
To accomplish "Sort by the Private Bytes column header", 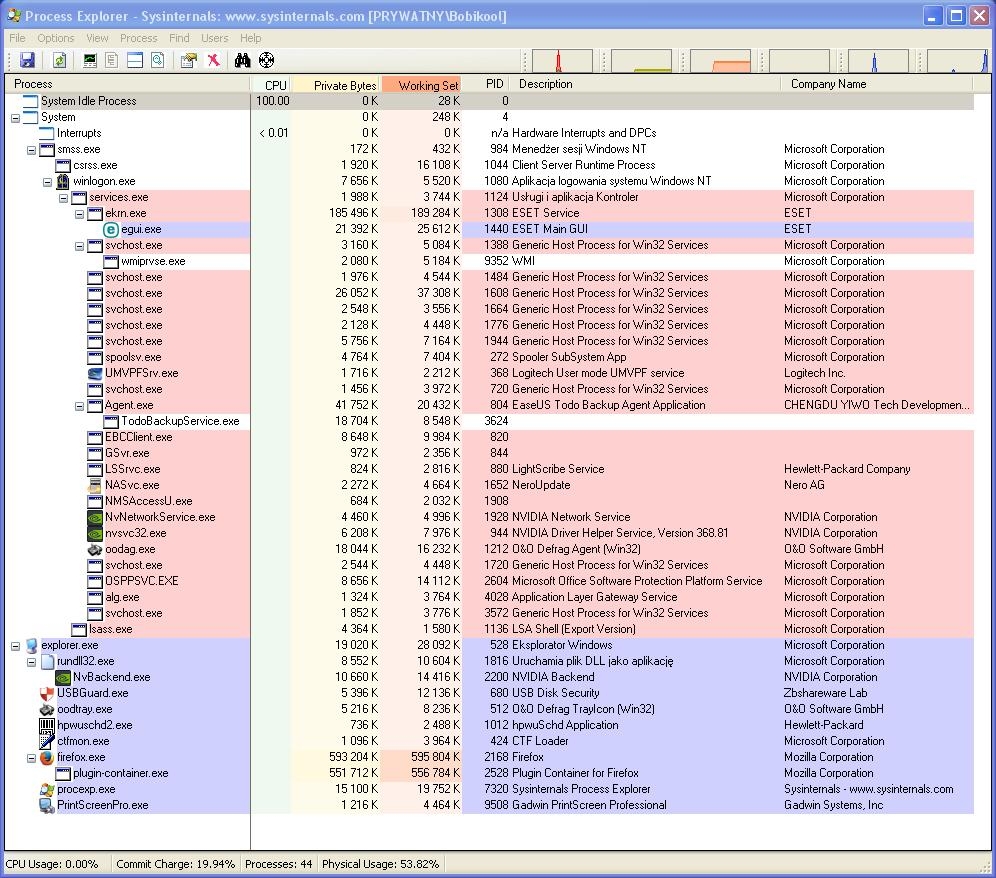I will tap(337, 84).
